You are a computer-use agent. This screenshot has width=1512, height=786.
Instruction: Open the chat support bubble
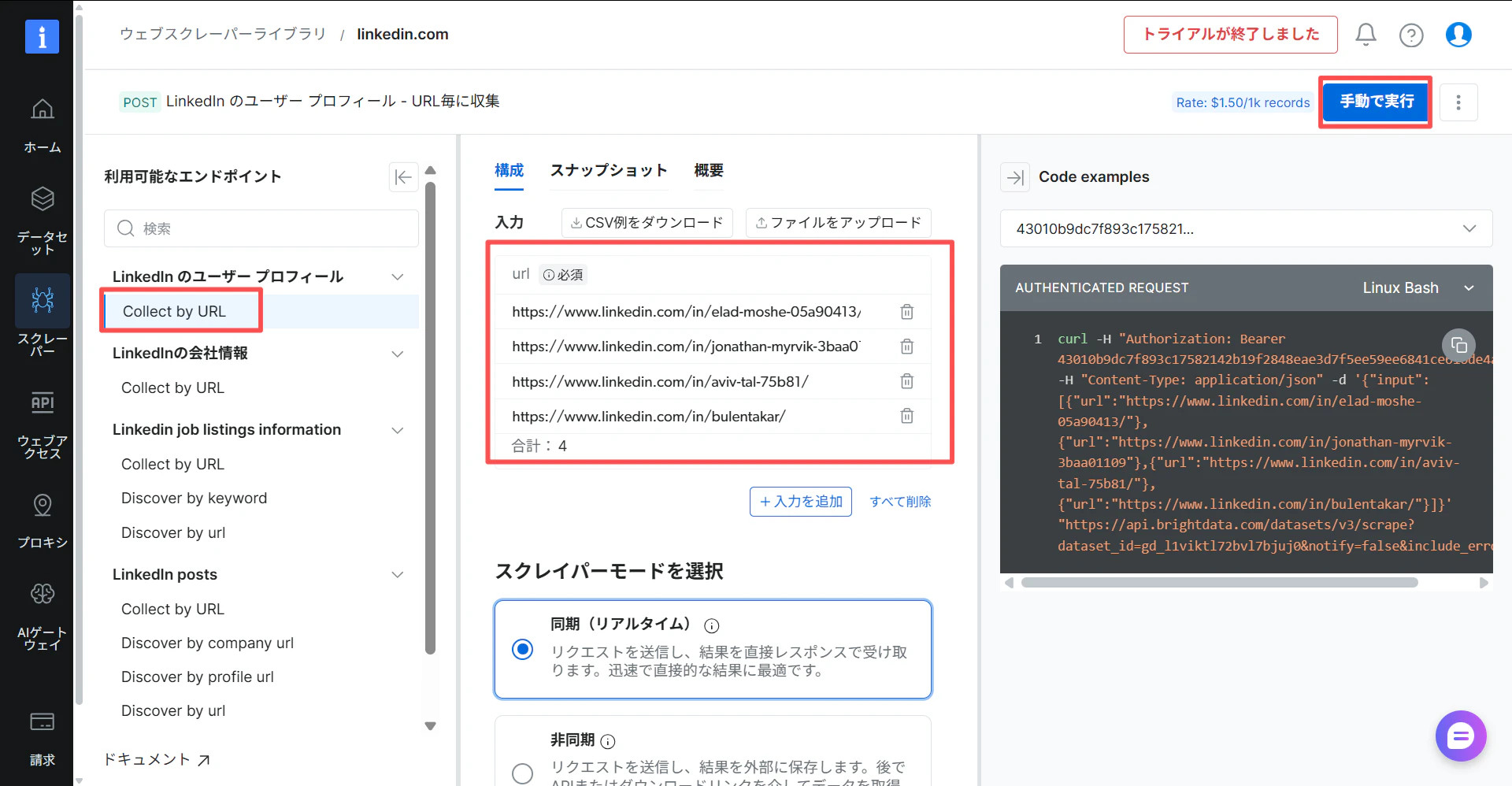click(1461, 736)
